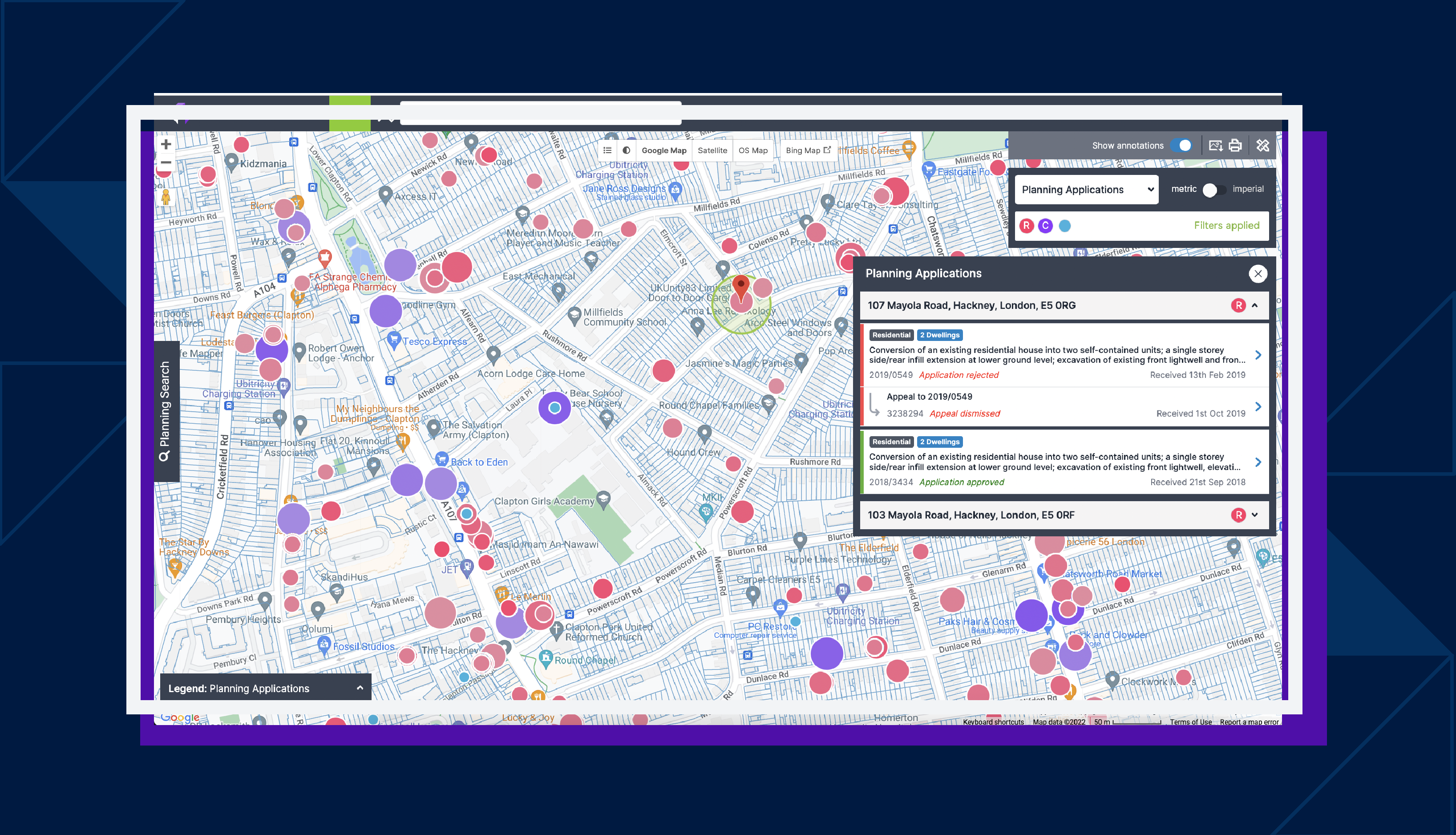The image size is (1456, 835).
Task: Expand the Legend: Planning Applications bar
Action: pyautogui.click(x=265, y=688)
